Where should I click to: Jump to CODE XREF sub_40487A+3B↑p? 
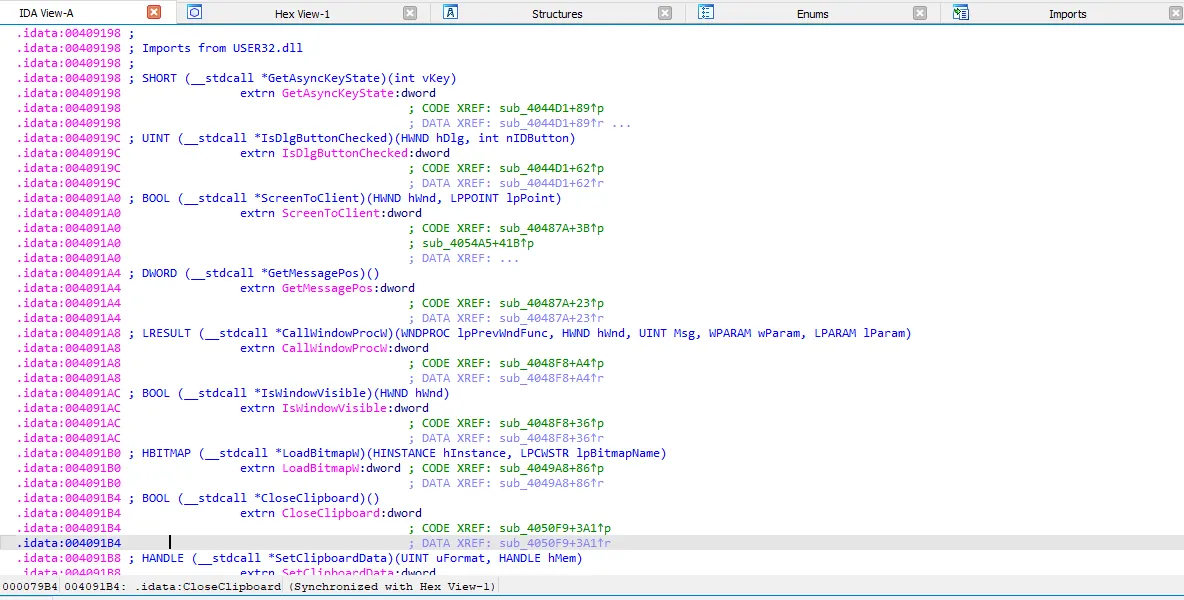click(x=551, y=228)
